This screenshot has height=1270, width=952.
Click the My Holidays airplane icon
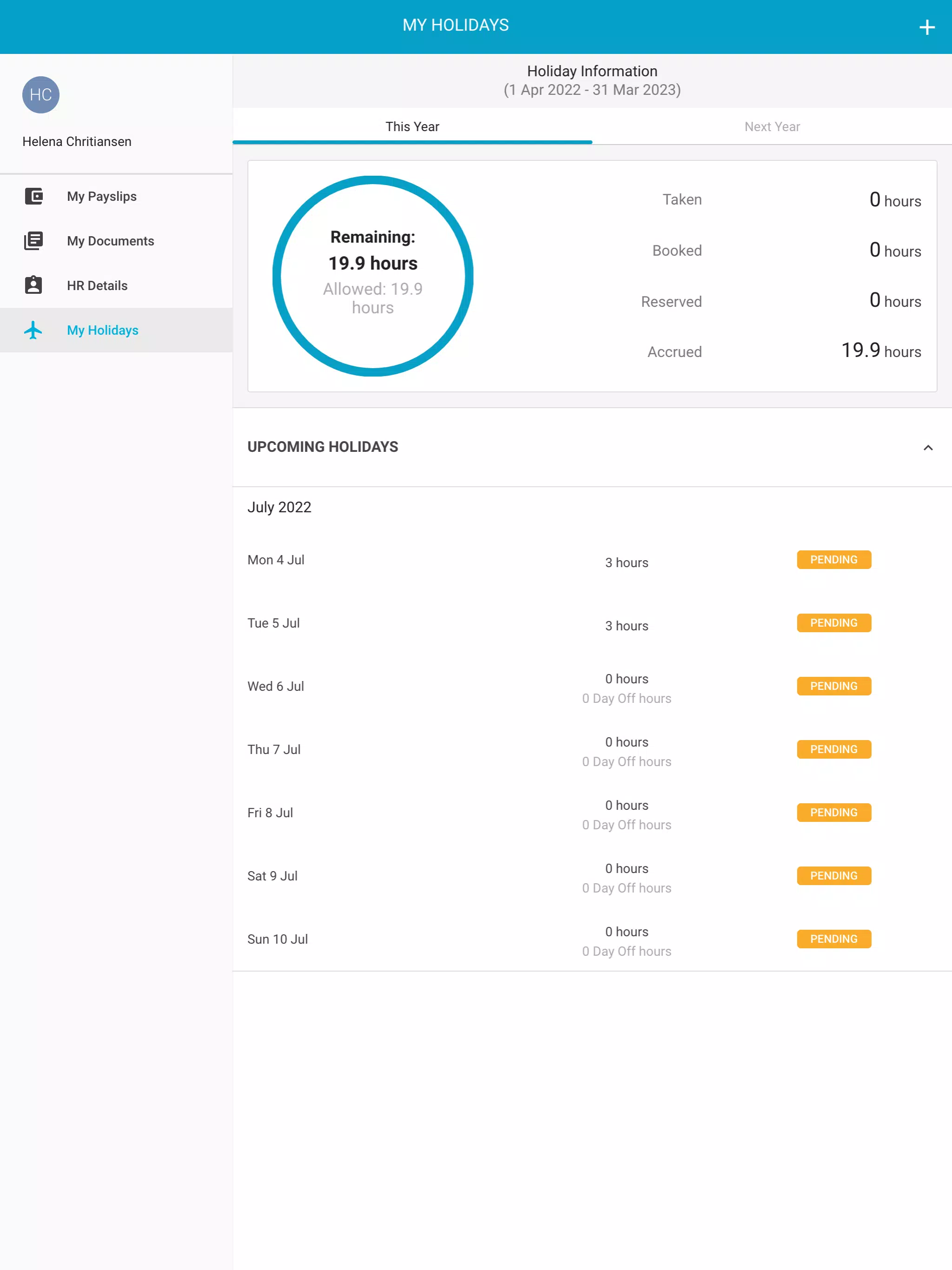[34, 330]
